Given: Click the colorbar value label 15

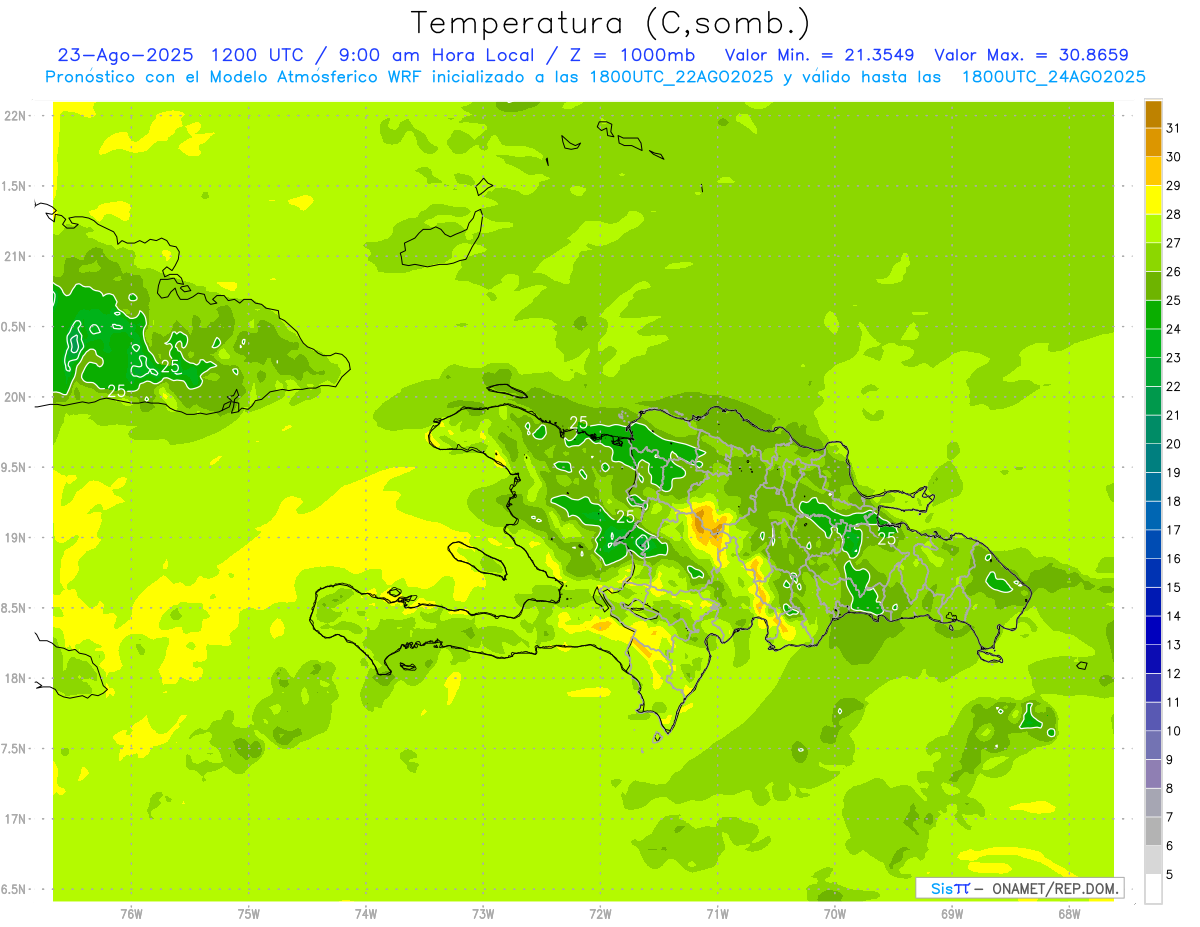Looking at the screenshot, I should coord(1173,587).
